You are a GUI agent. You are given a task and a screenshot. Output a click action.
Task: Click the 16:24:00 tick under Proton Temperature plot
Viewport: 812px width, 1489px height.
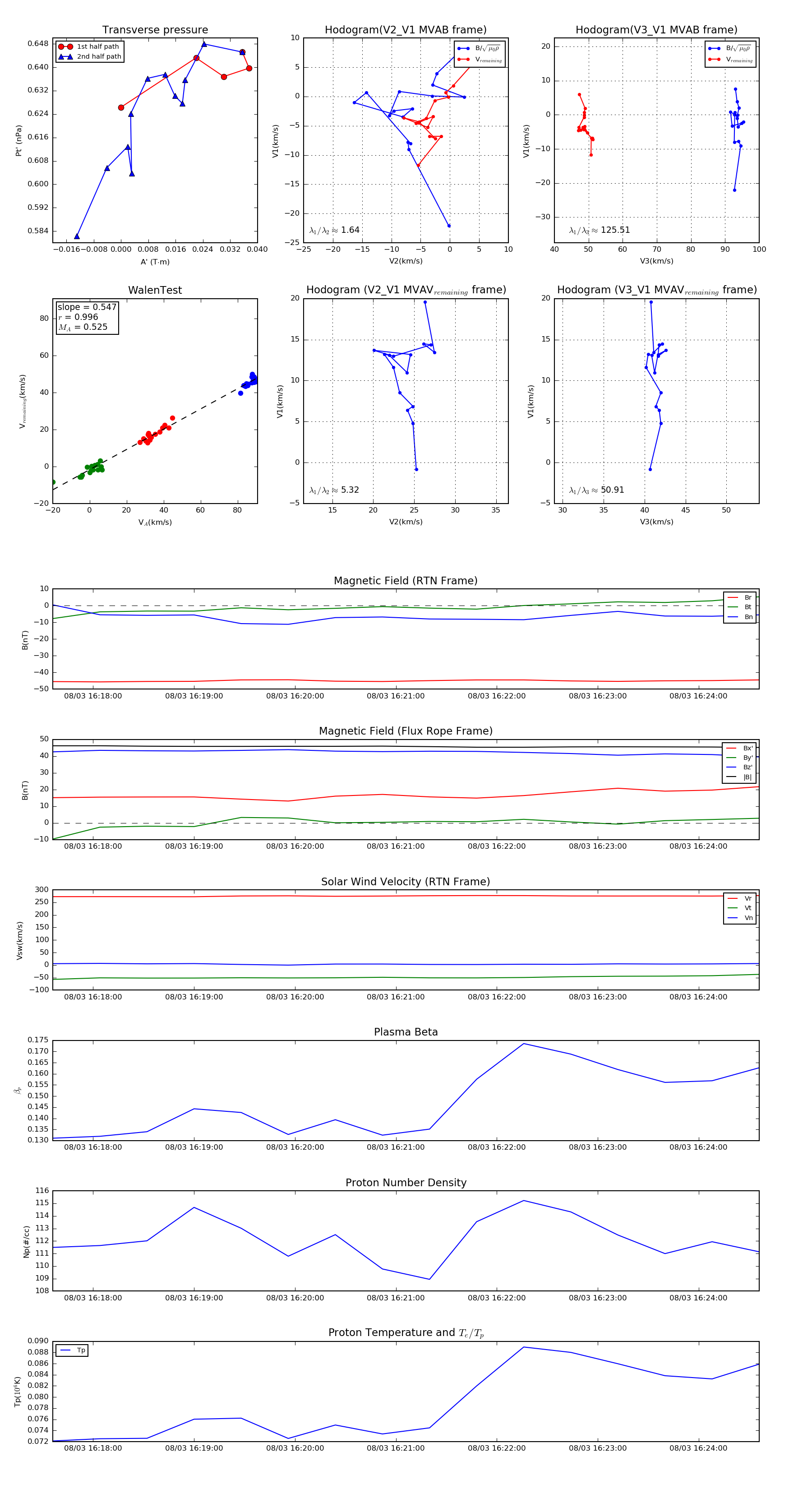point(698,1448)
